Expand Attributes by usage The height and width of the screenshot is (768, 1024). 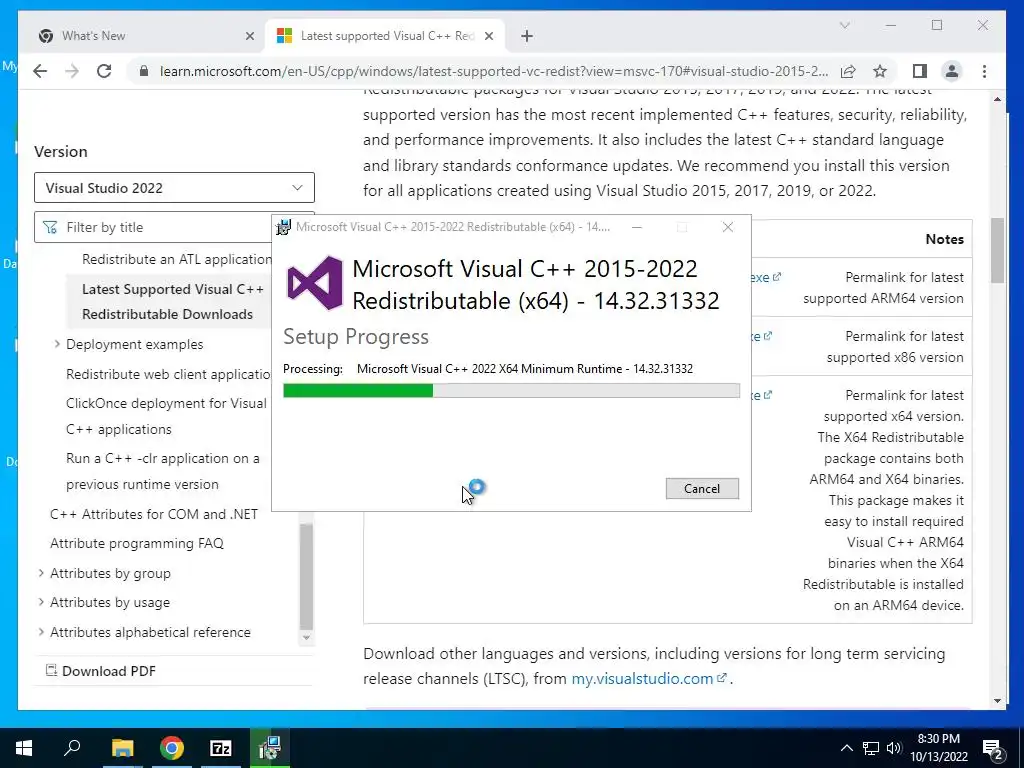pos(41,602)
